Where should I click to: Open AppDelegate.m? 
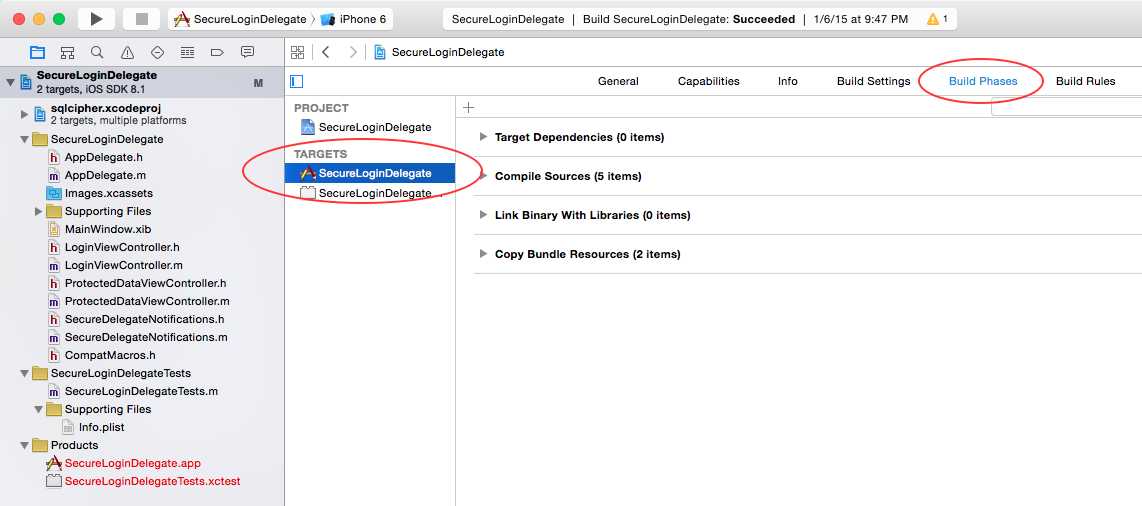[x=105, y=175]
